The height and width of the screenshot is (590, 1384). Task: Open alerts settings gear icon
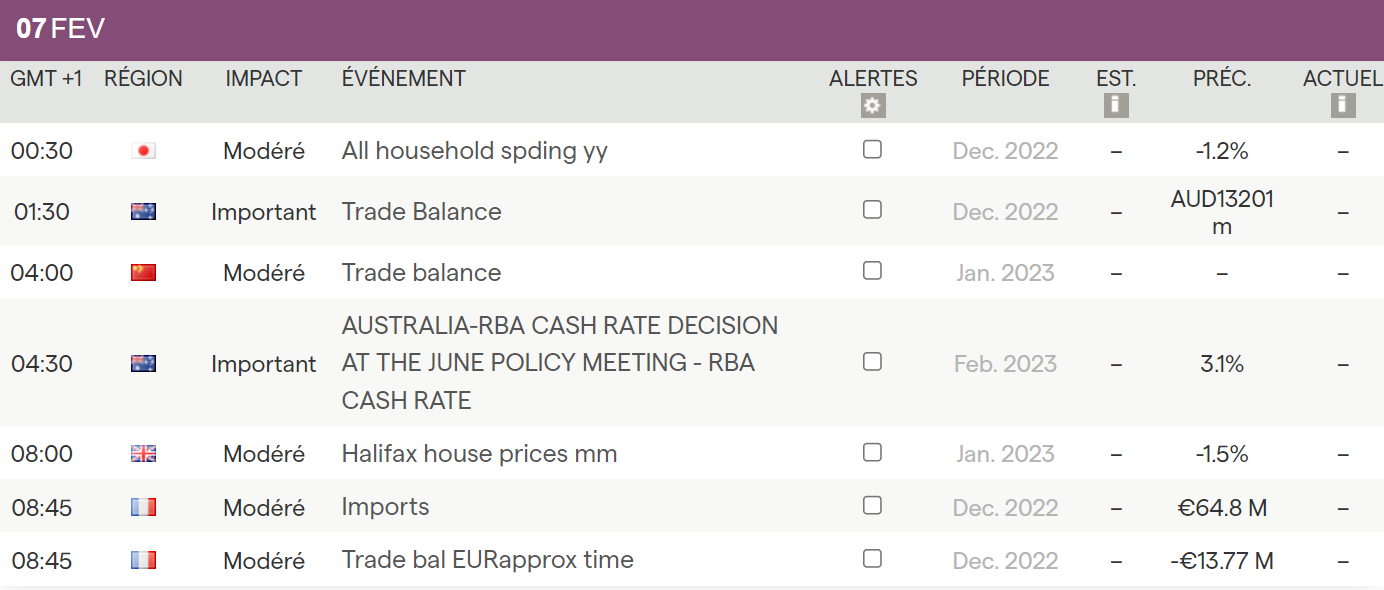[873, 106]
